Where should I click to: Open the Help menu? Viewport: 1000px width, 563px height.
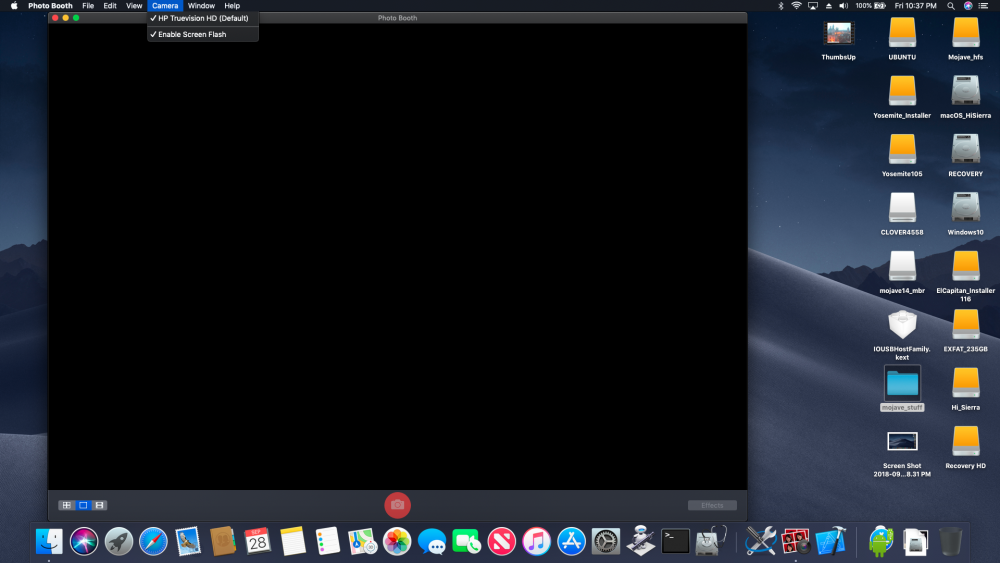(232, 6)
